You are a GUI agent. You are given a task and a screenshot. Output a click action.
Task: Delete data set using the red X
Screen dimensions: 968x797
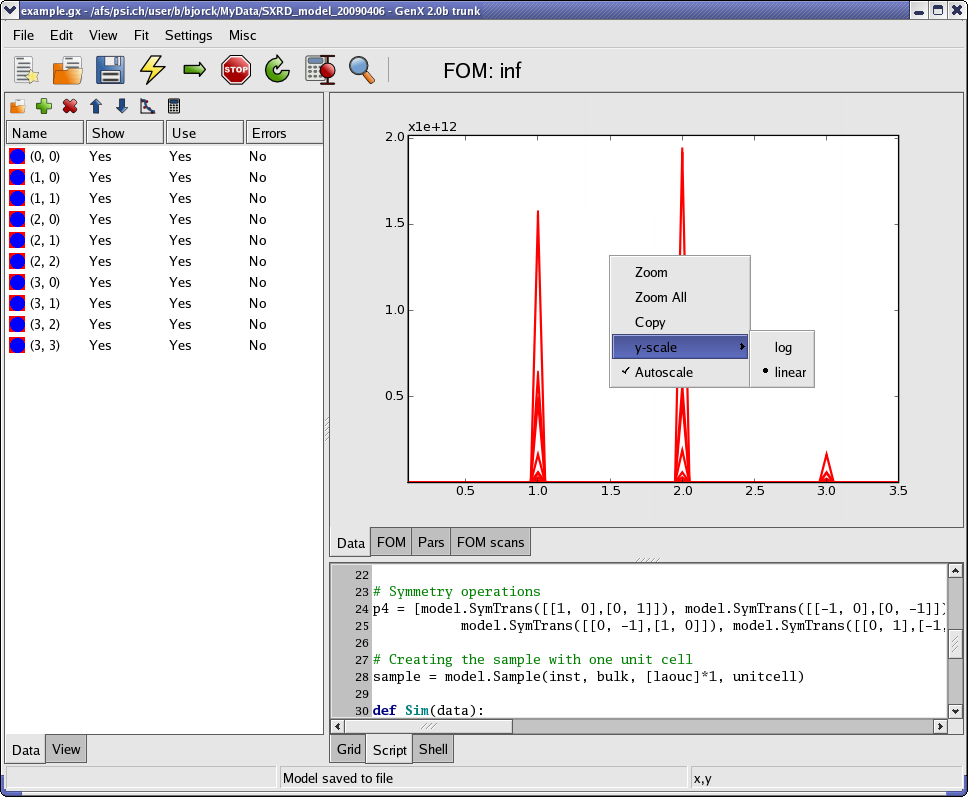pos(70,106)
